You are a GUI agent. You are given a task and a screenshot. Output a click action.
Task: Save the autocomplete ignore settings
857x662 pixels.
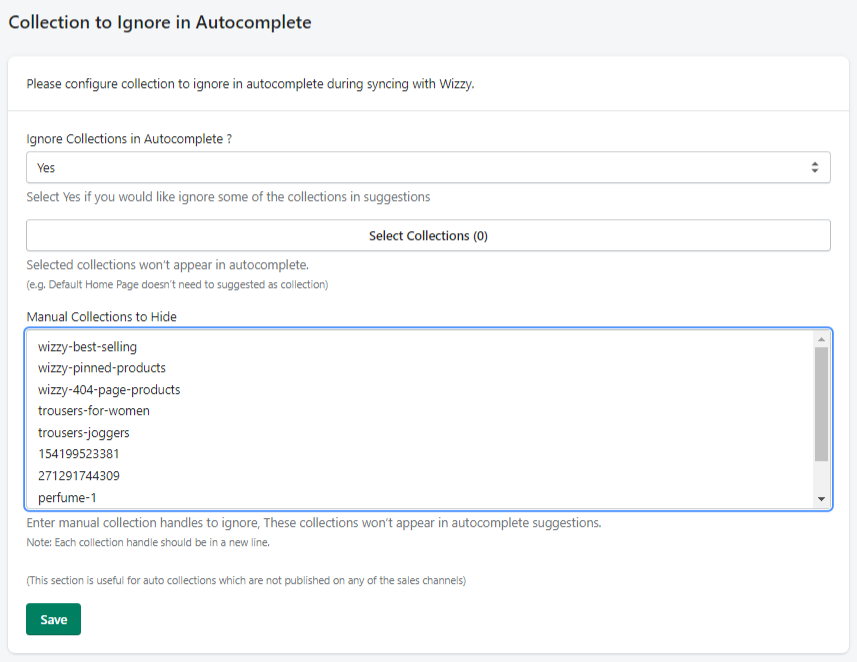[x=54, y=619]
